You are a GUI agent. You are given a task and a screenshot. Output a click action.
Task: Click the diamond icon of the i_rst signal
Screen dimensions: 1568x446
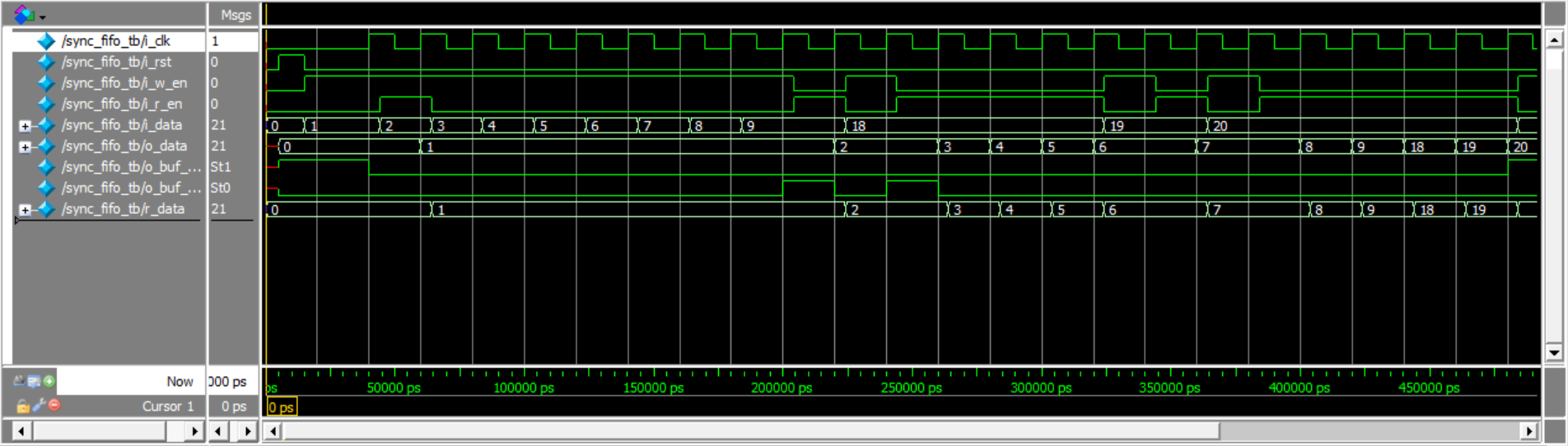point(46,62)
